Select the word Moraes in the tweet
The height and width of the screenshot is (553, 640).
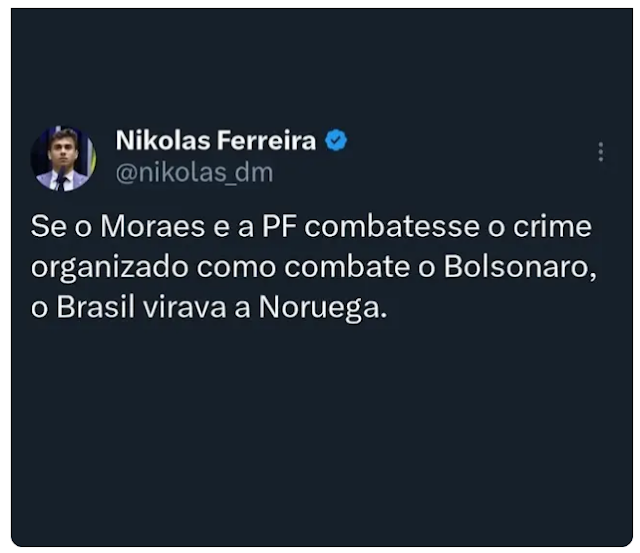[x=153, y=226]
